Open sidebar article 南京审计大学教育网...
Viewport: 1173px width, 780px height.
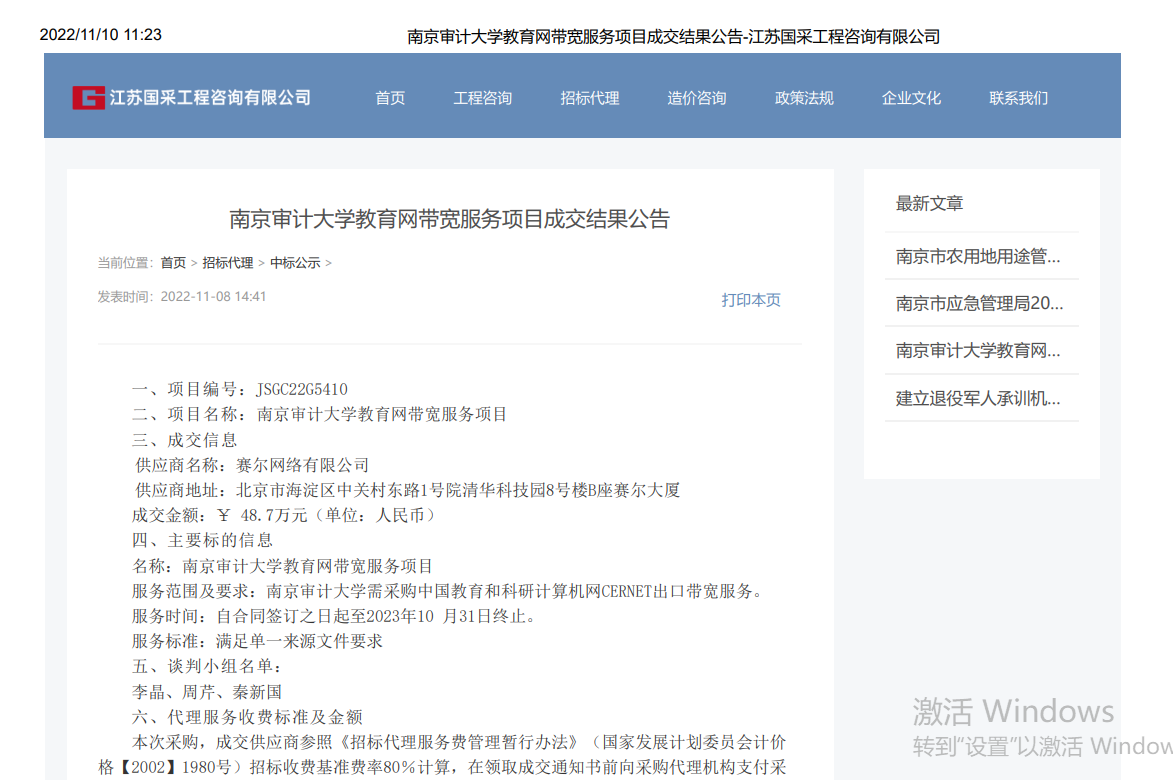click(x=978, y=351)
